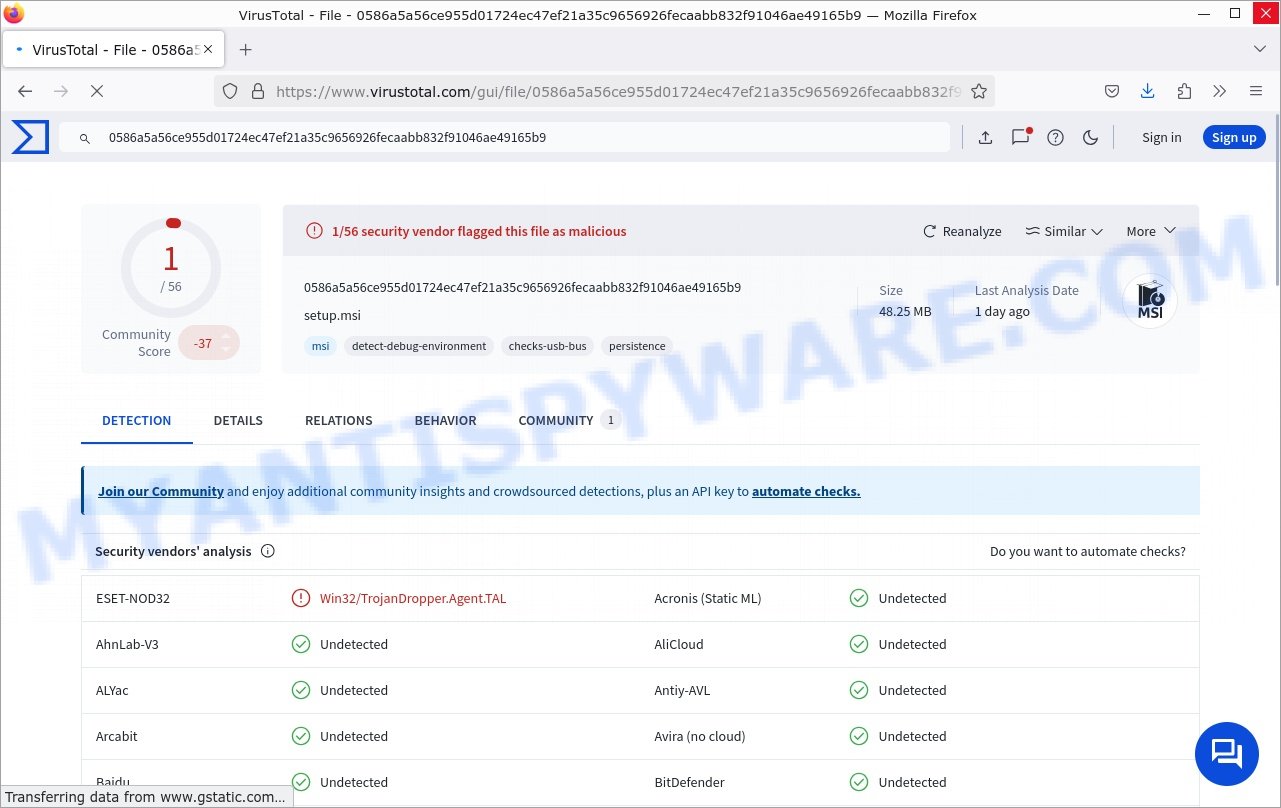
Task: Click the Win32/TrojanDropper.Agent.TAL detection text
Action: tap(413, 598)
